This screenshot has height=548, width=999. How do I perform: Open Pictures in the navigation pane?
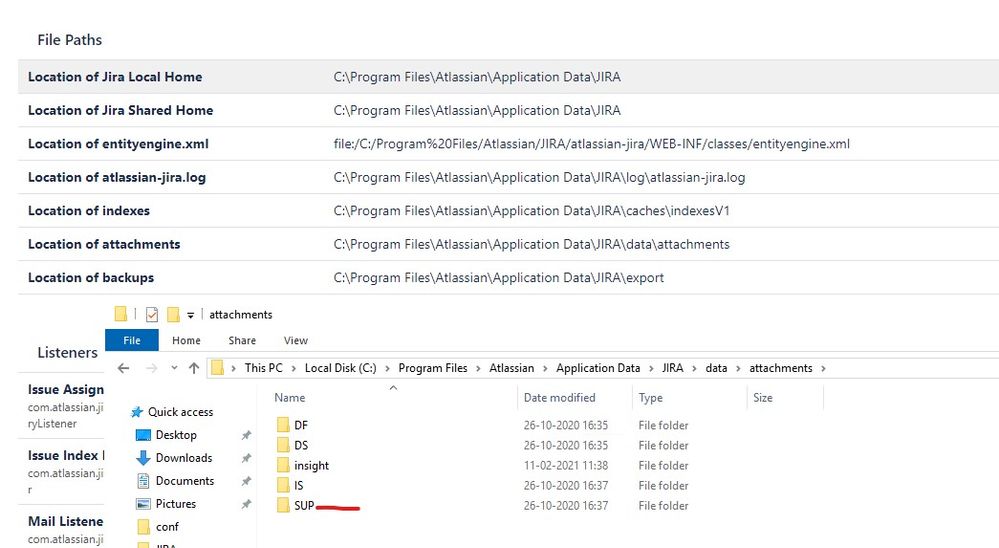(x=176, y=503)
